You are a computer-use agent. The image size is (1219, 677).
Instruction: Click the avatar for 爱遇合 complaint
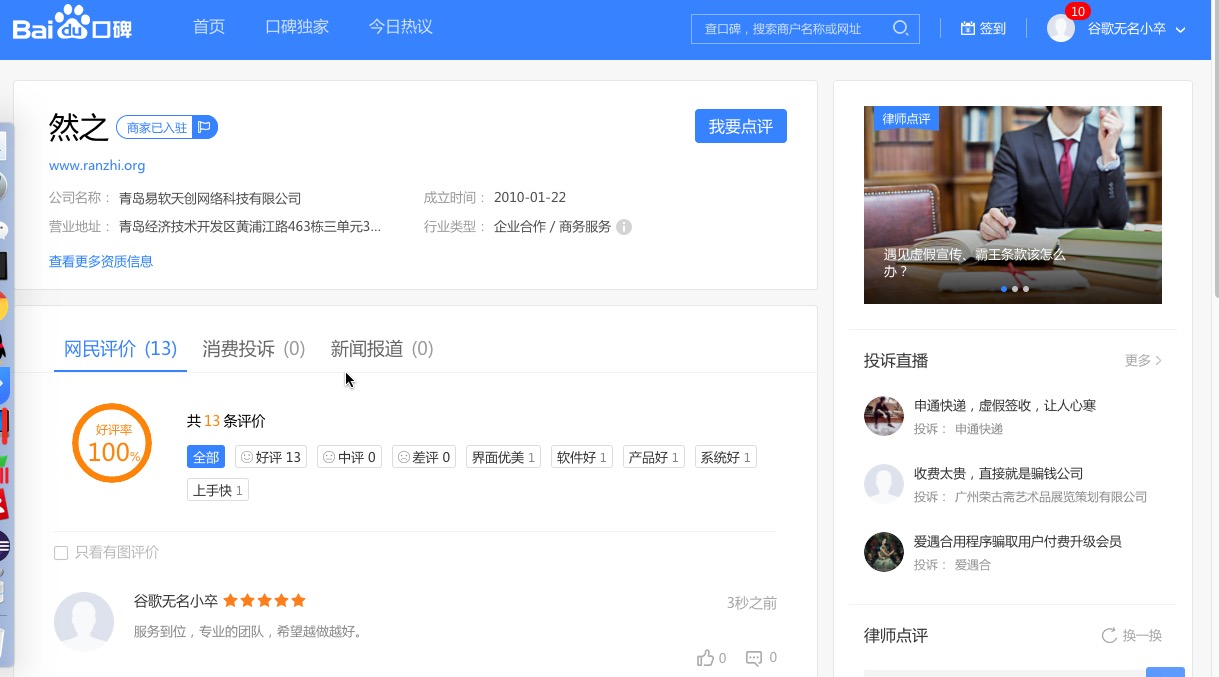[x=884, y=552]
